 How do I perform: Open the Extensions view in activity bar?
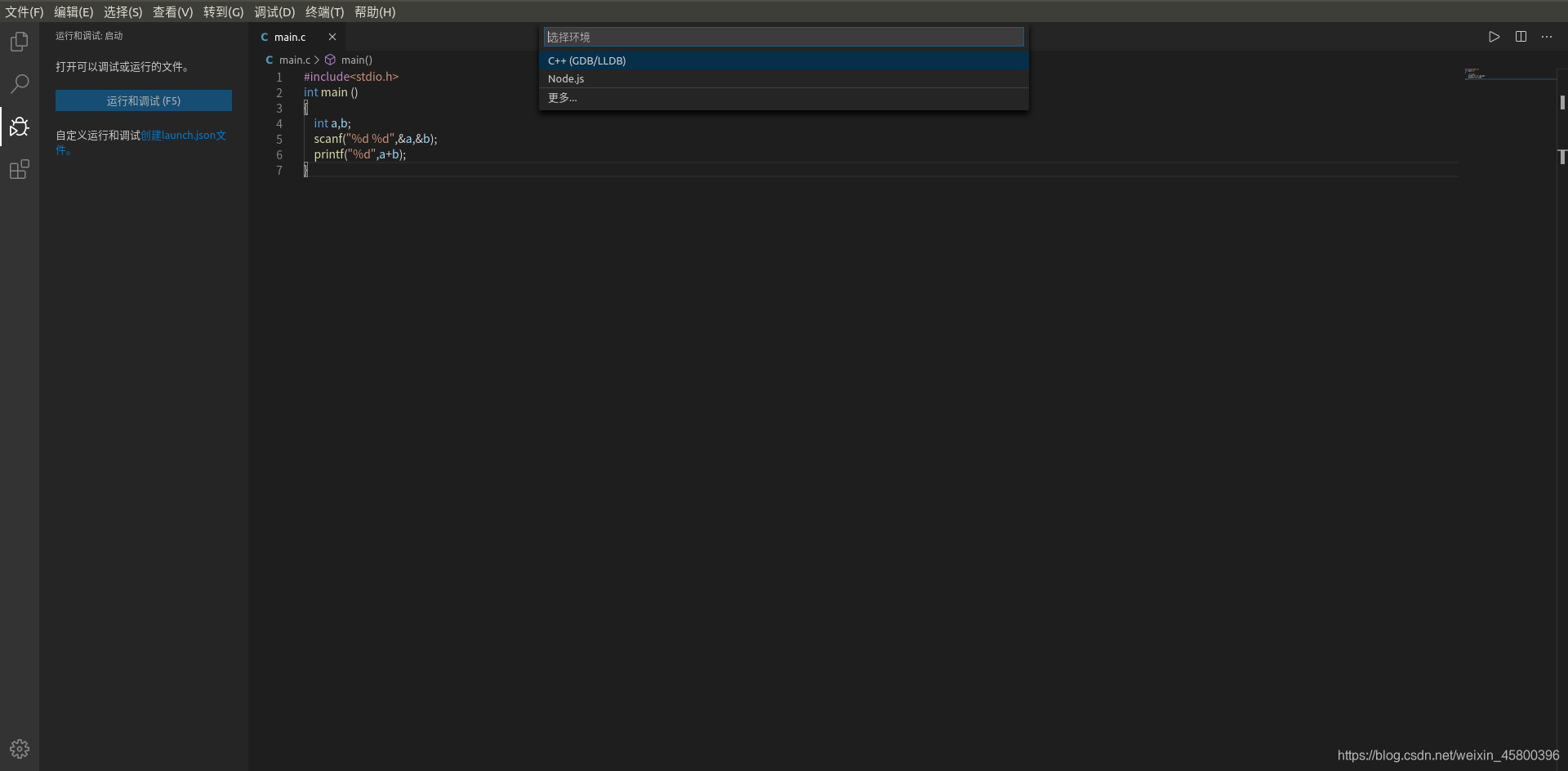[20, 169]
